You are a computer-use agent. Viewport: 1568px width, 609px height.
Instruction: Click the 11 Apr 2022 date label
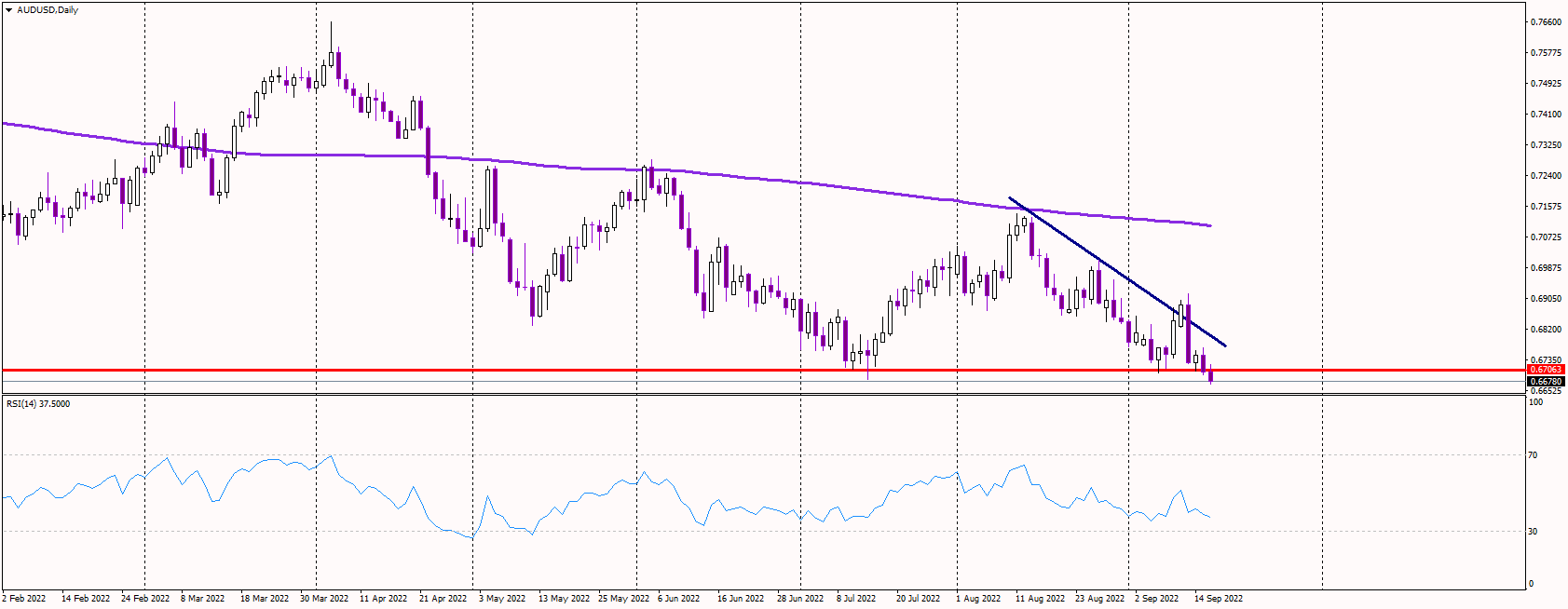click(383, 599)
